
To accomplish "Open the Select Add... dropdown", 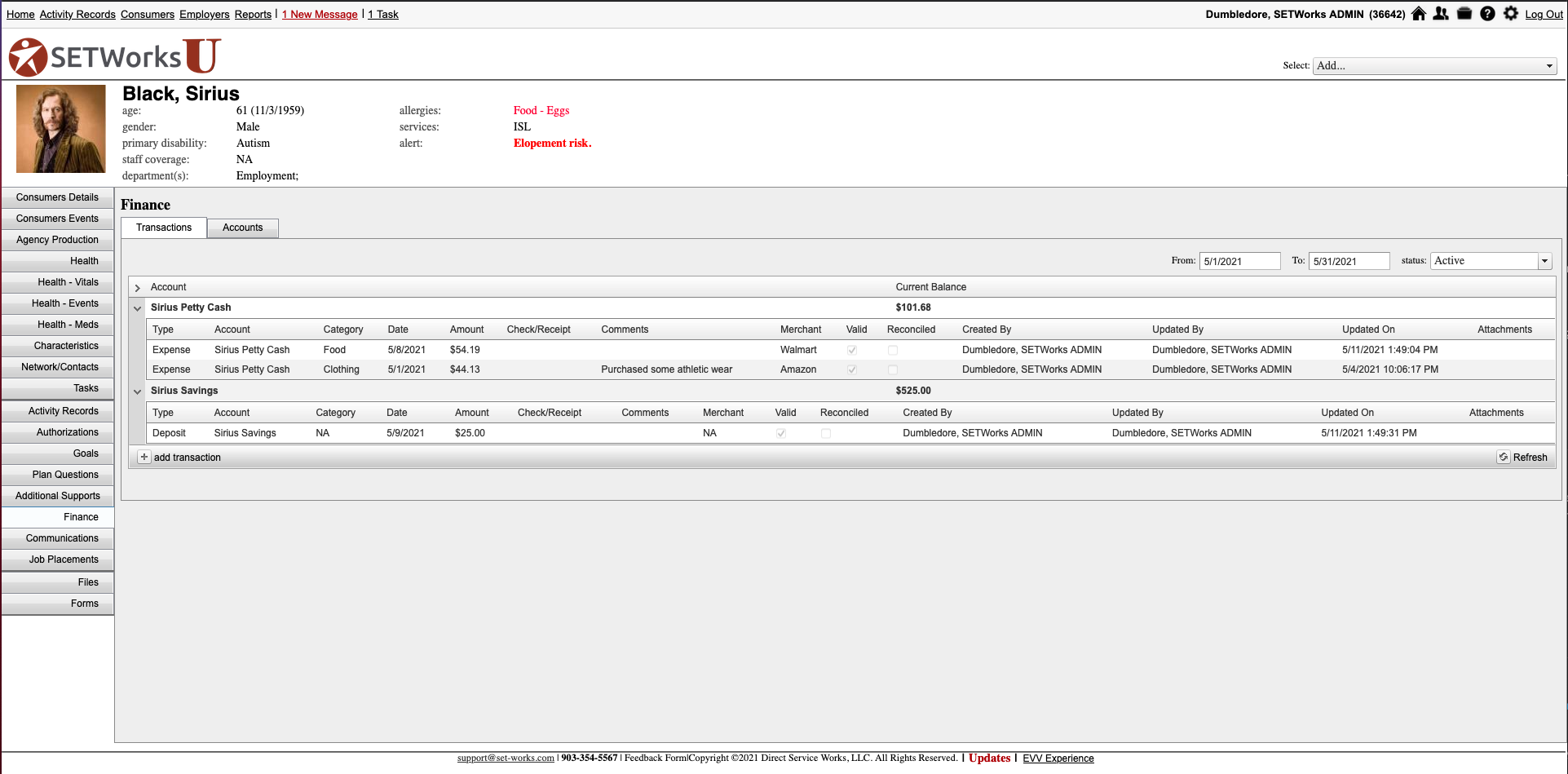I will point(1434,66).
